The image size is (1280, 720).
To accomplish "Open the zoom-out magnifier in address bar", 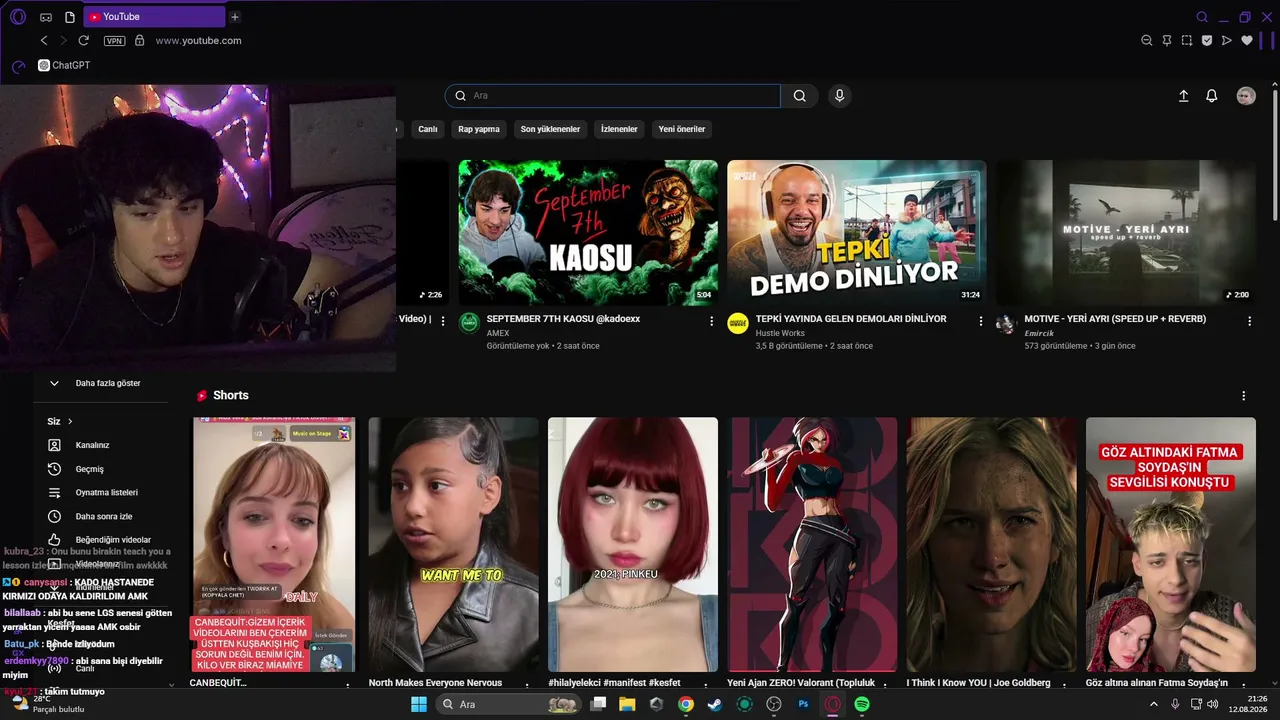I will tap(1147, 40).
